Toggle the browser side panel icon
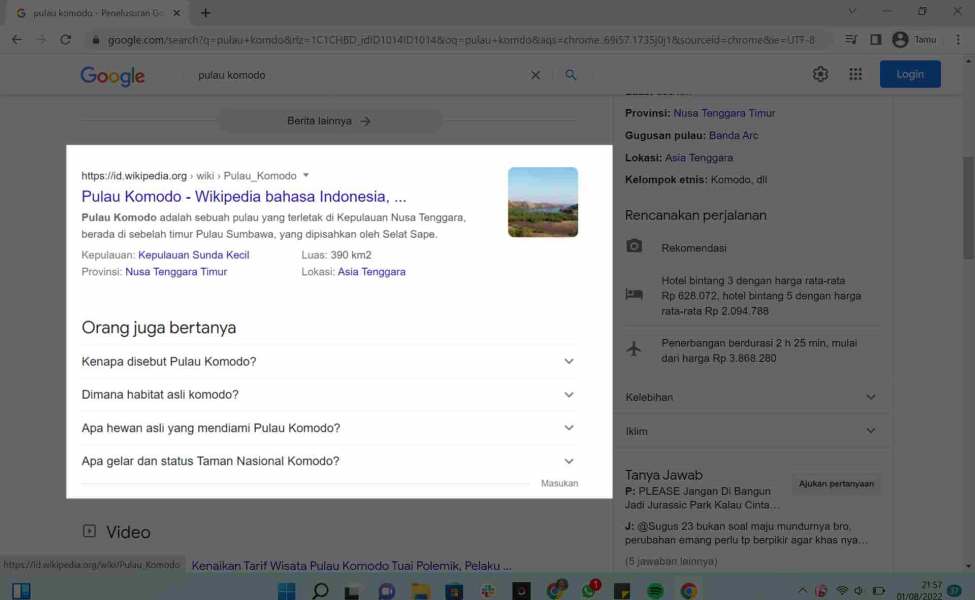Image resolution: width=975 pixels, height=600 pixels. click(x=876, y=40)
